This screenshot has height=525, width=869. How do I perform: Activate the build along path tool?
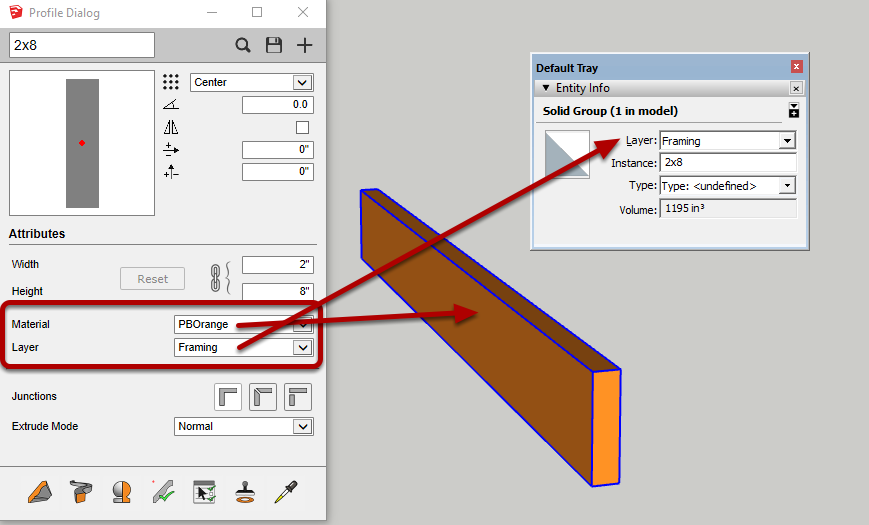click(x=81, y=492)
